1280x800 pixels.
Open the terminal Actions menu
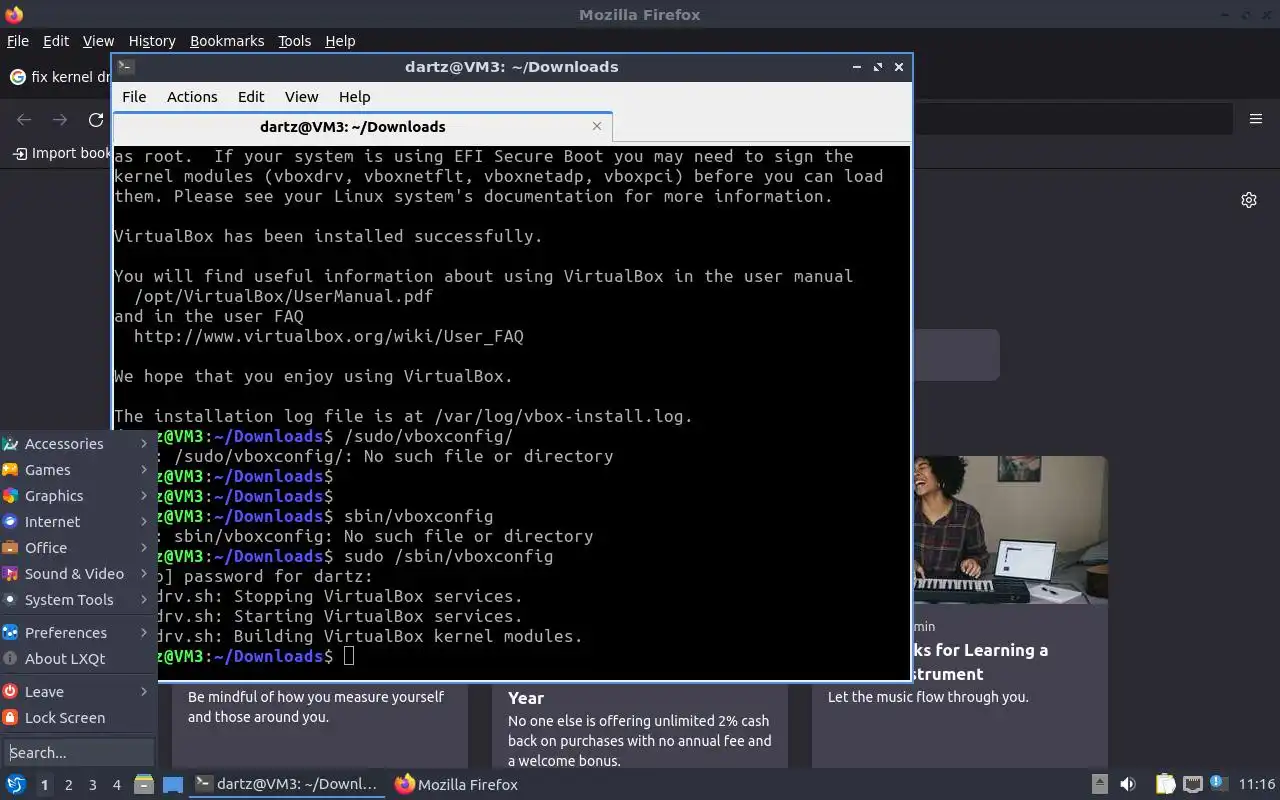click(x=192, y=97)
